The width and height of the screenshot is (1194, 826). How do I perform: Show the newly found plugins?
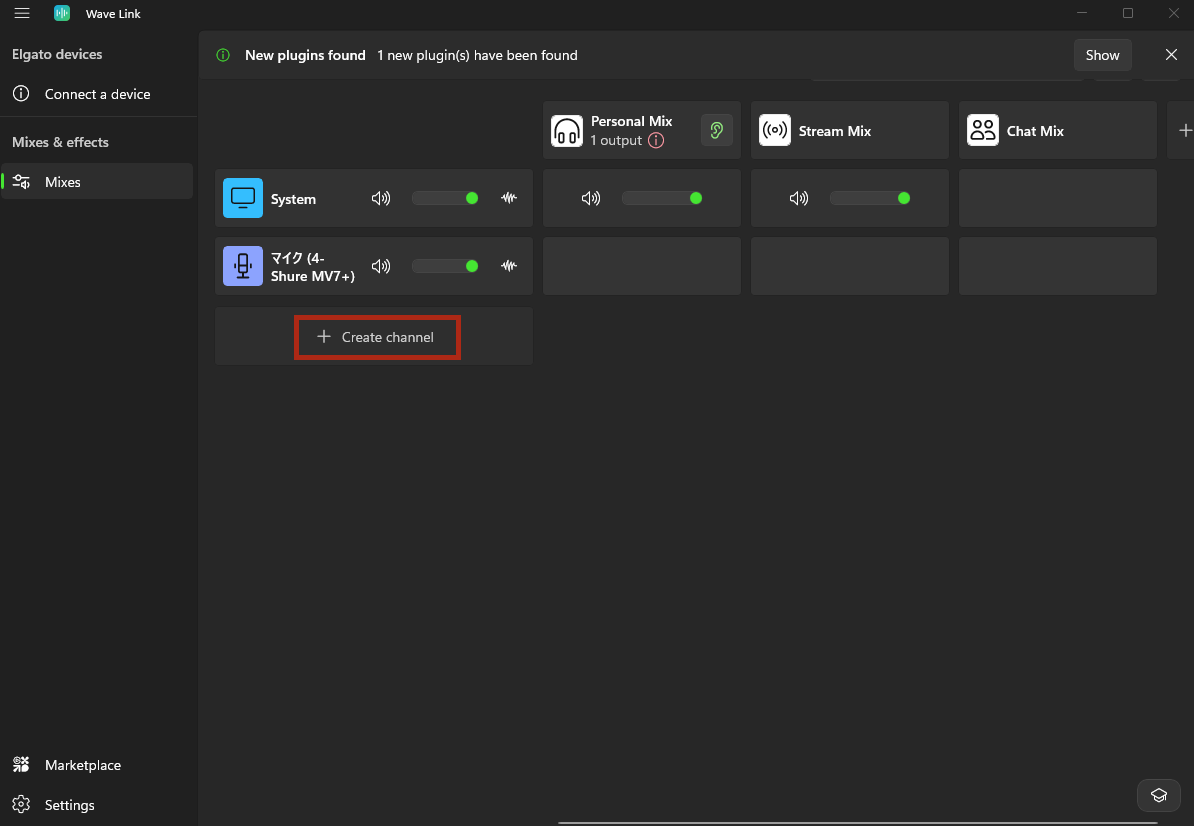point(1102,55)
